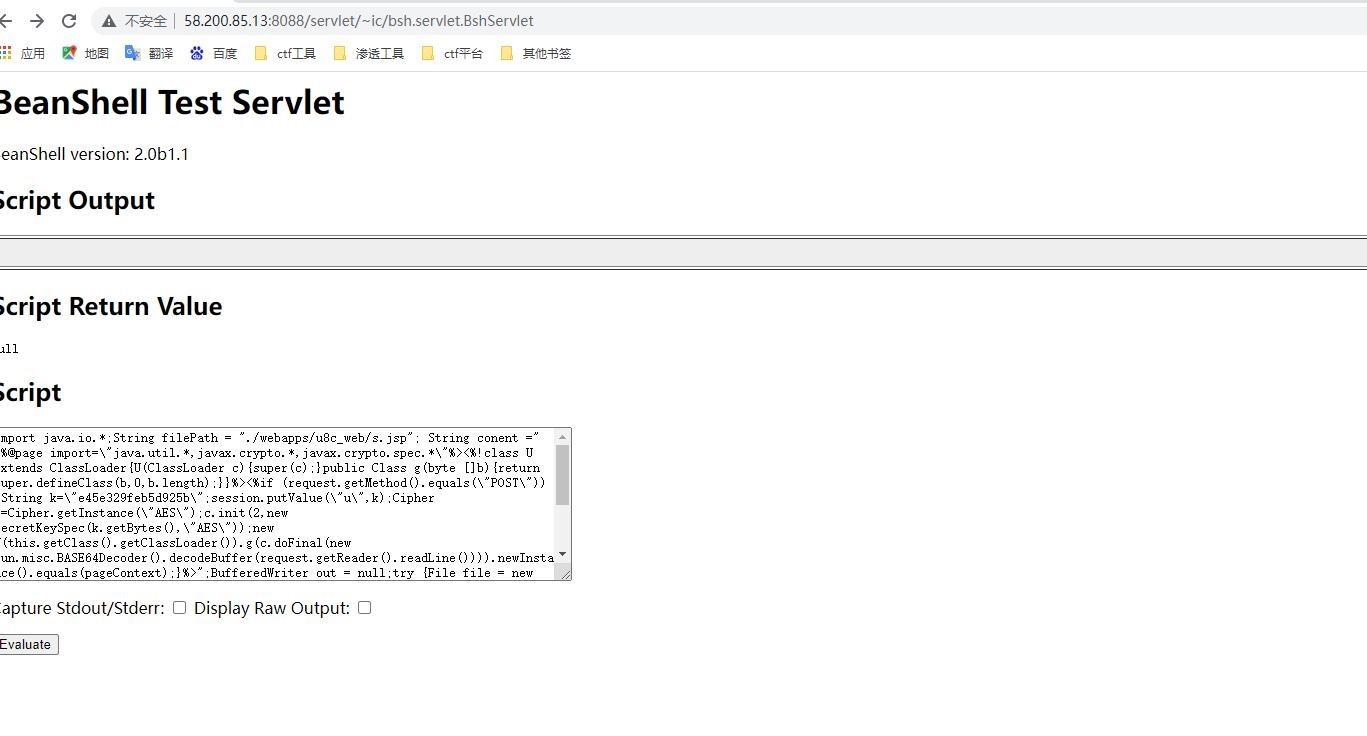The image size is (1367, 736).
Task: Open the ctf平台 bookmark folder
Action: click(452, 53)
